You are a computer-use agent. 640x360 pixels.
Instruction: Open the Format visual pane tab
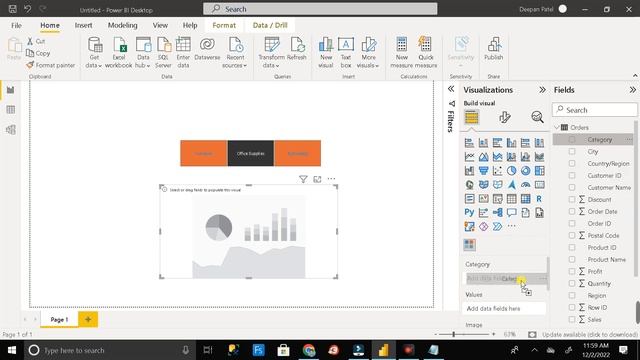(x=504, y=118)
